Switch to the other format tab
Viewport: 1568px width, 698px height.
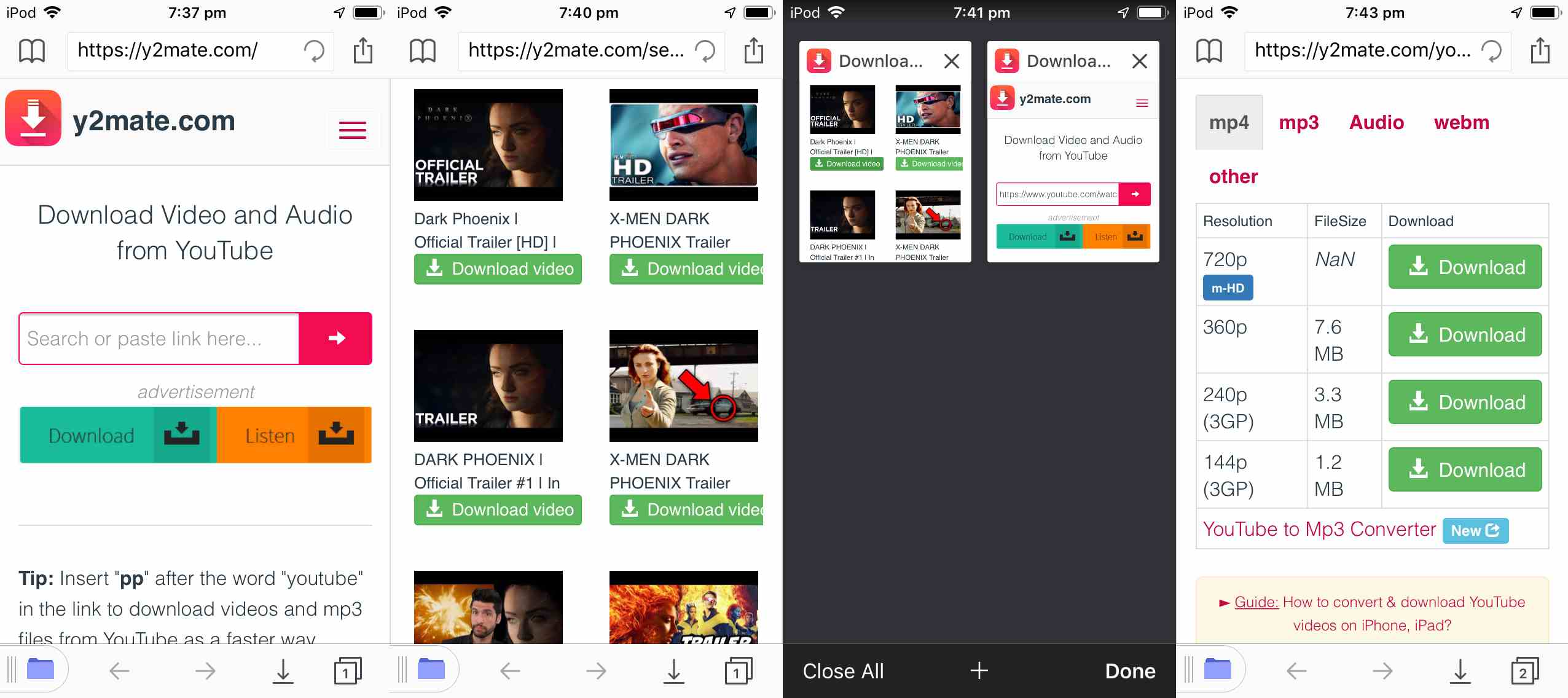point(1233,176)
